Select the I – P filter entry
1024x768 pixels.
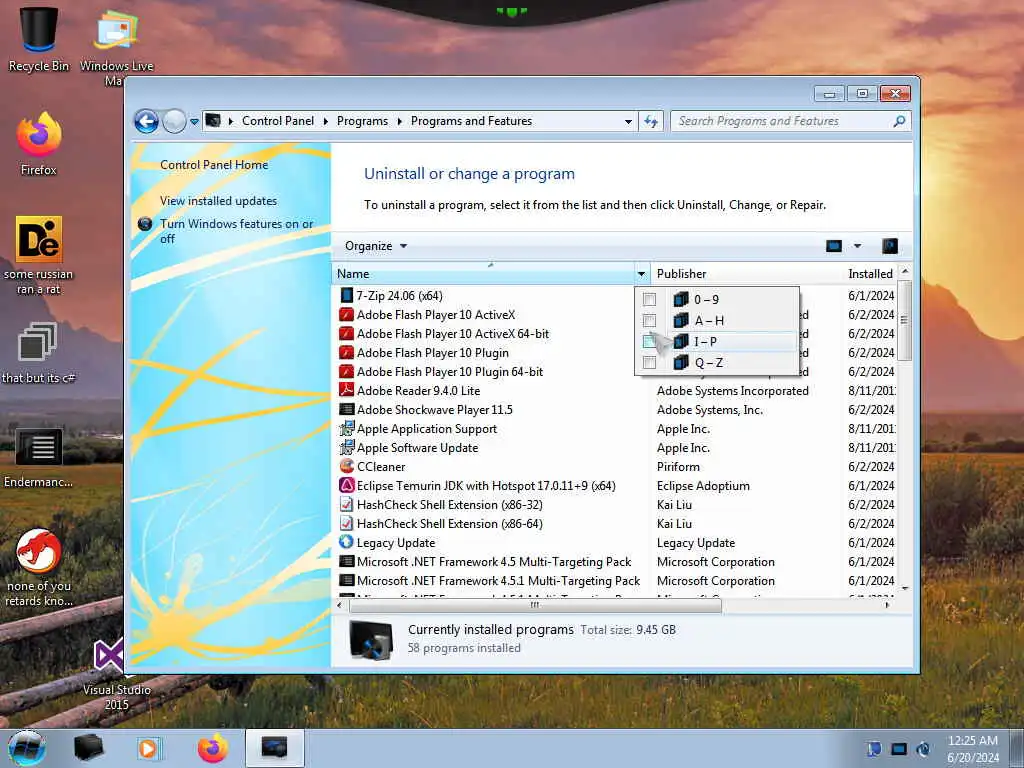point(716,342)
